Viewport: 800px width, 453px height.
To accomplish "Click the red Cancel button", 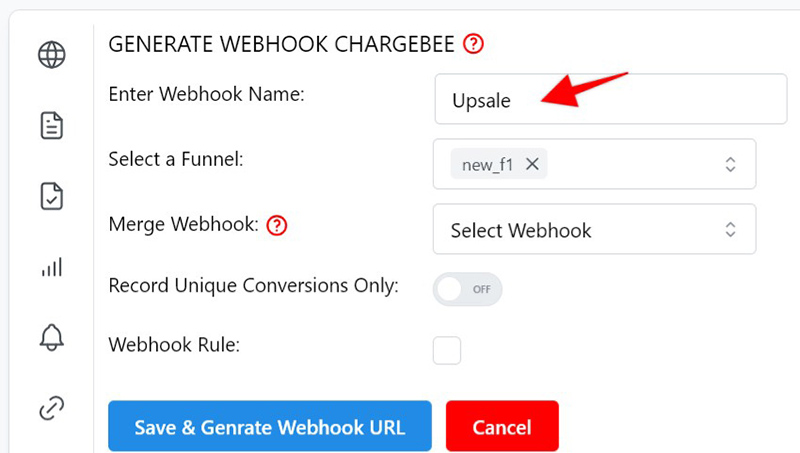I will pyautogui.click(x=502, y=426).
